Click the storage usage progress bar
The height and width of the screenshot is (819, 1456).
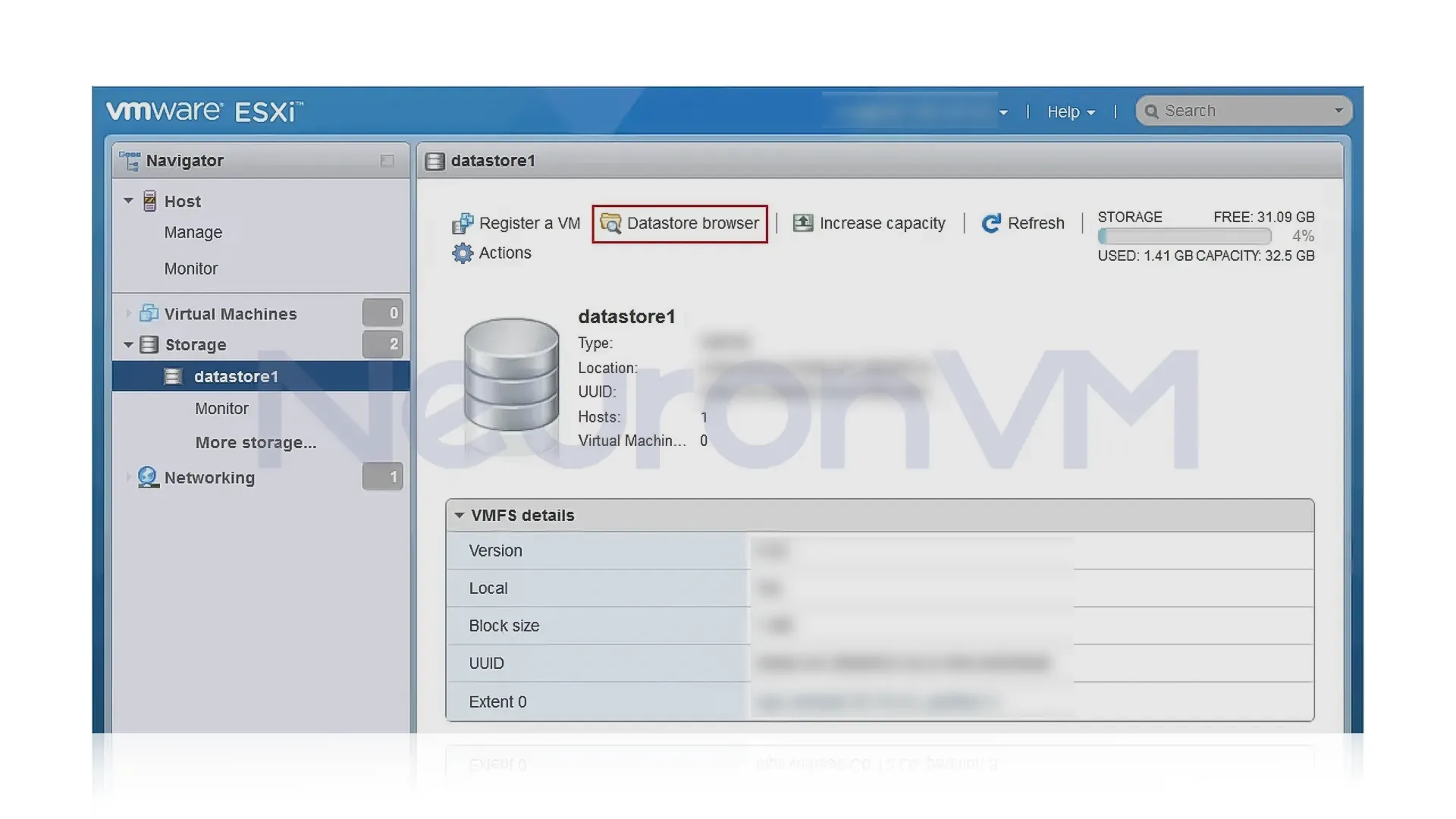click(x=1185, y=237)
